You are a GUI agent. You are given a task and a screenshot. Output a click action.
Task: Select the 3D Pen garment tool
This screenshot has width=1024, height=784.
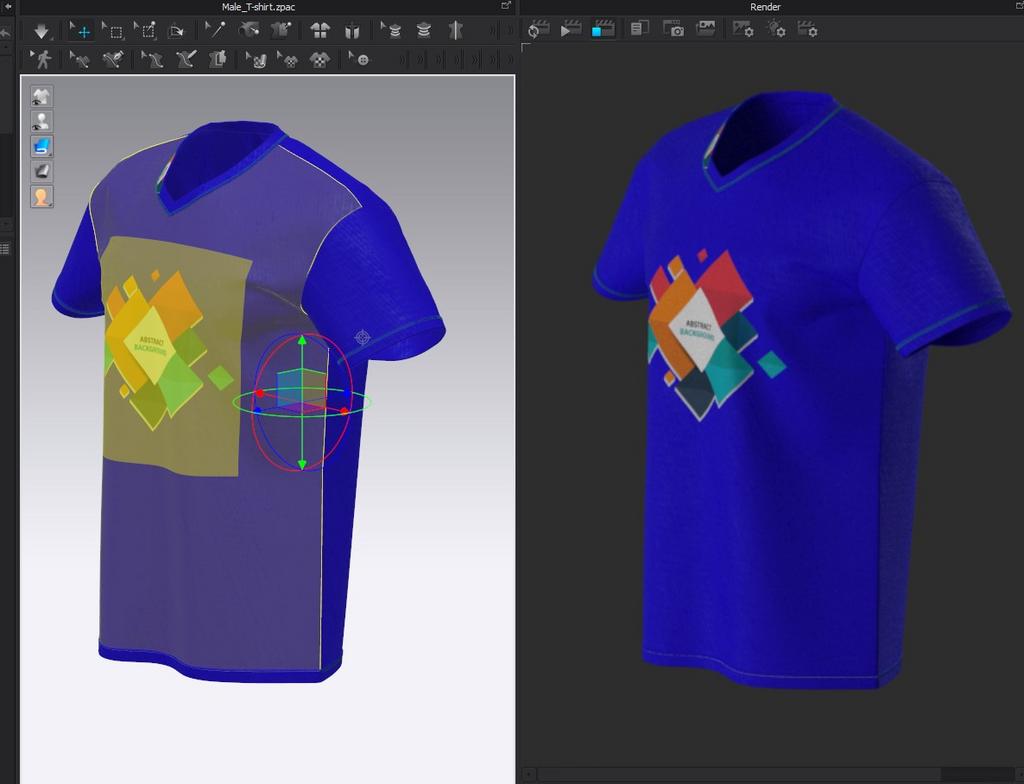[185, 60]
